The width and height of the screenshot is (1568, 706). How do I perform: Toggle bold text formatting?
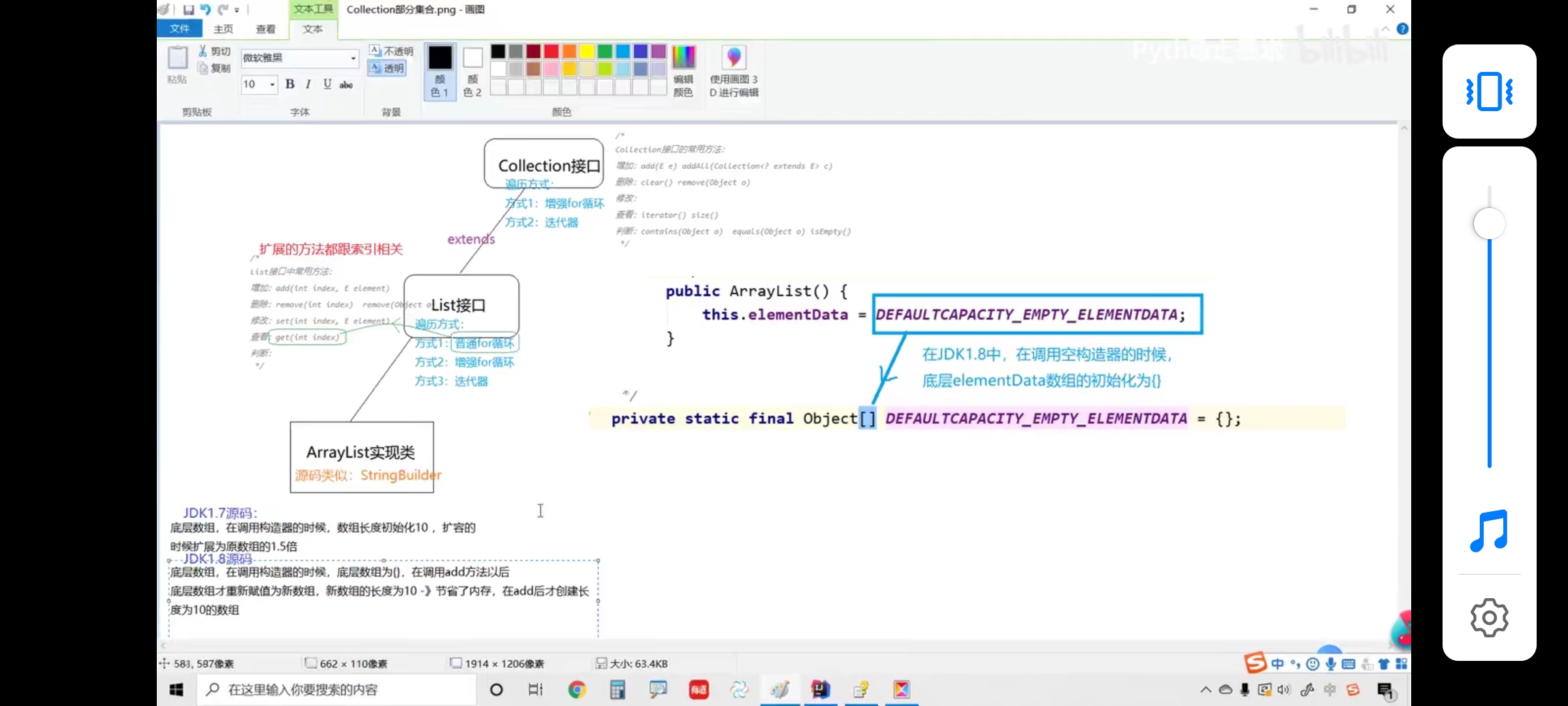(290, 84)
